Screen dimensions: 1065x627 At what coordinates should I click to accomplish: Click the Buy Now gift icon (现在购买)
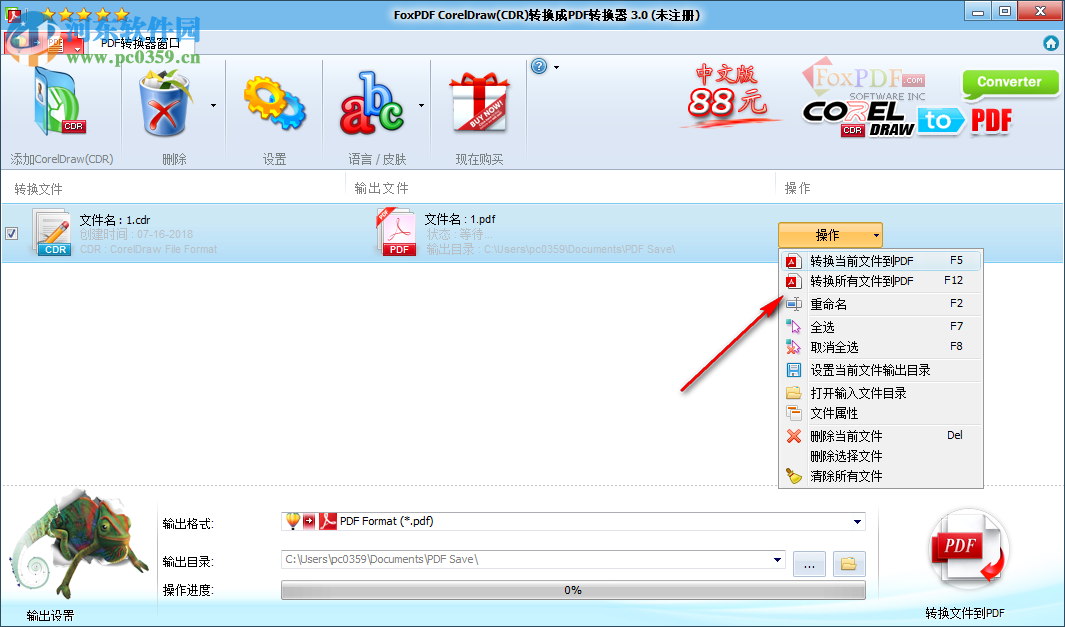[x=478, y=103]
